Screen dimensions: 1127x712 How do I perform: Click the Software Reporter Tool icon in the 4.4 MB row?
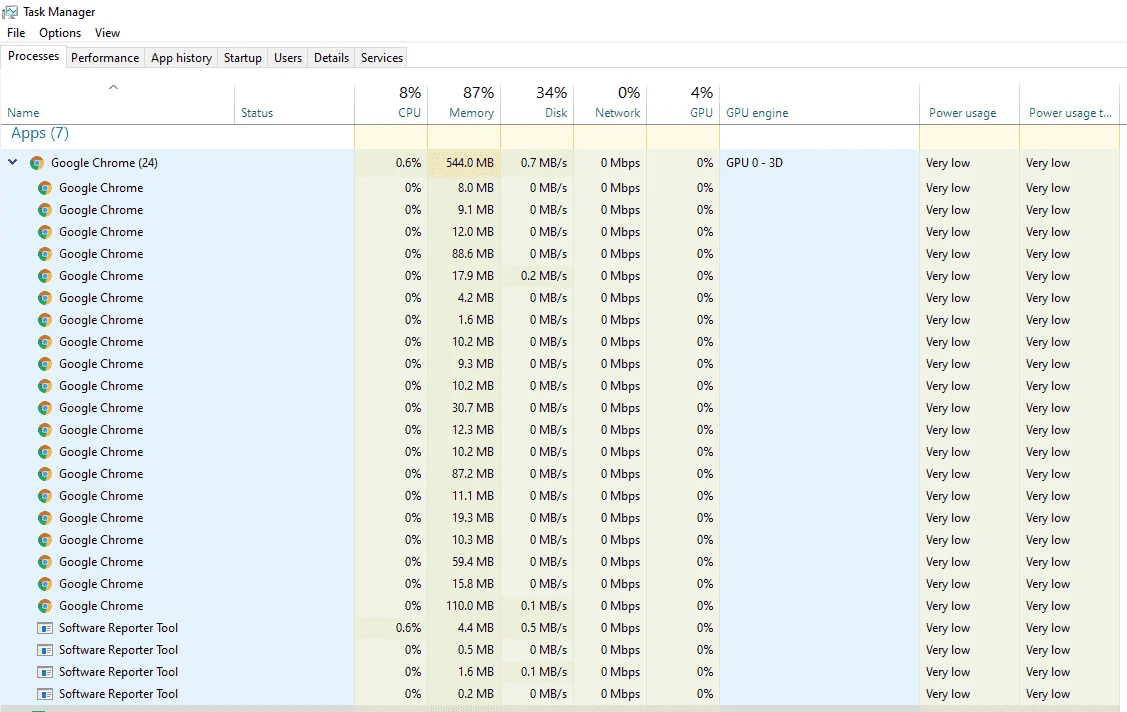(x=45, y=629)
